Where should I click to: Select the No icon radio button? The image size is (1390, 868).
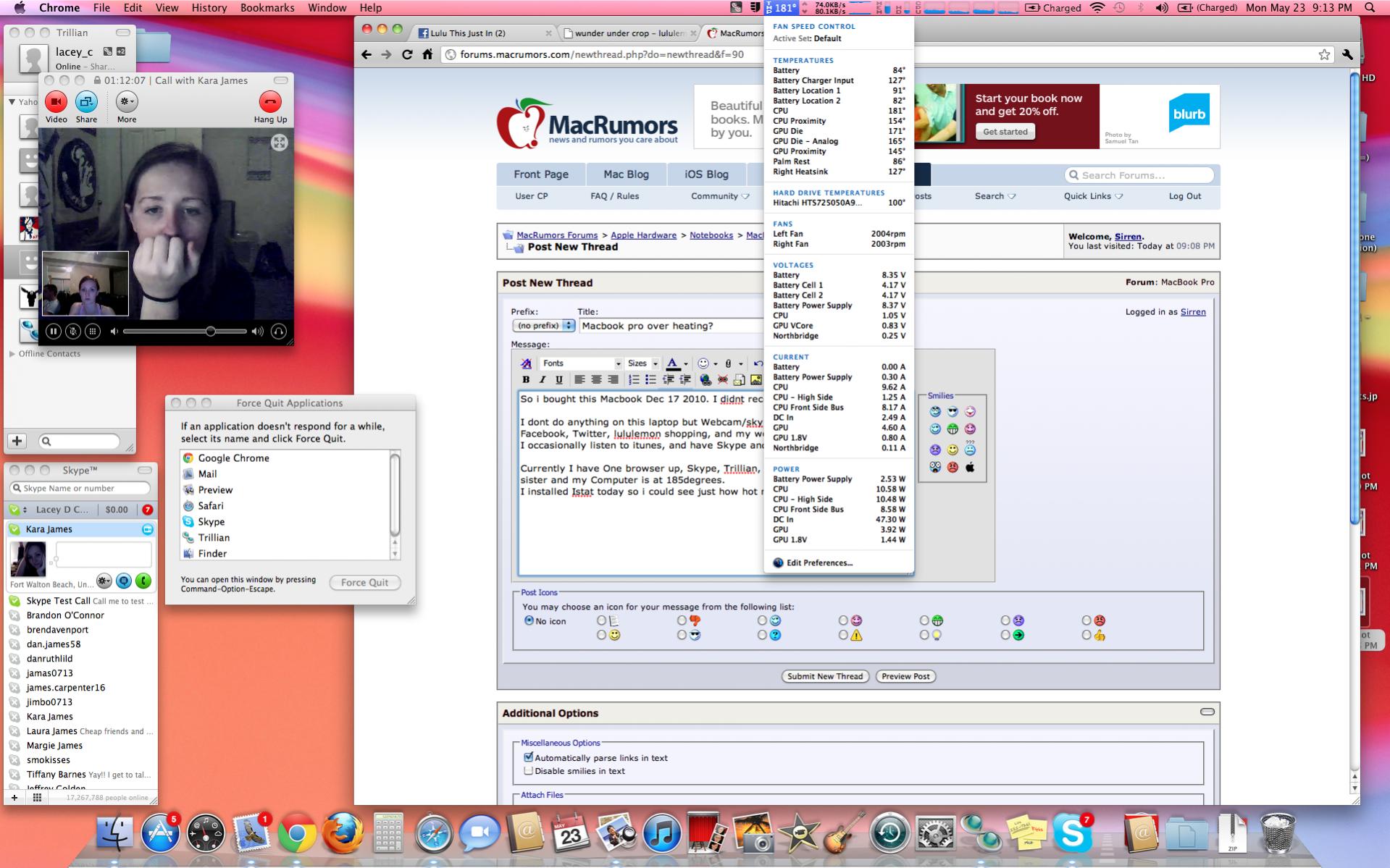tap(529, 620)
